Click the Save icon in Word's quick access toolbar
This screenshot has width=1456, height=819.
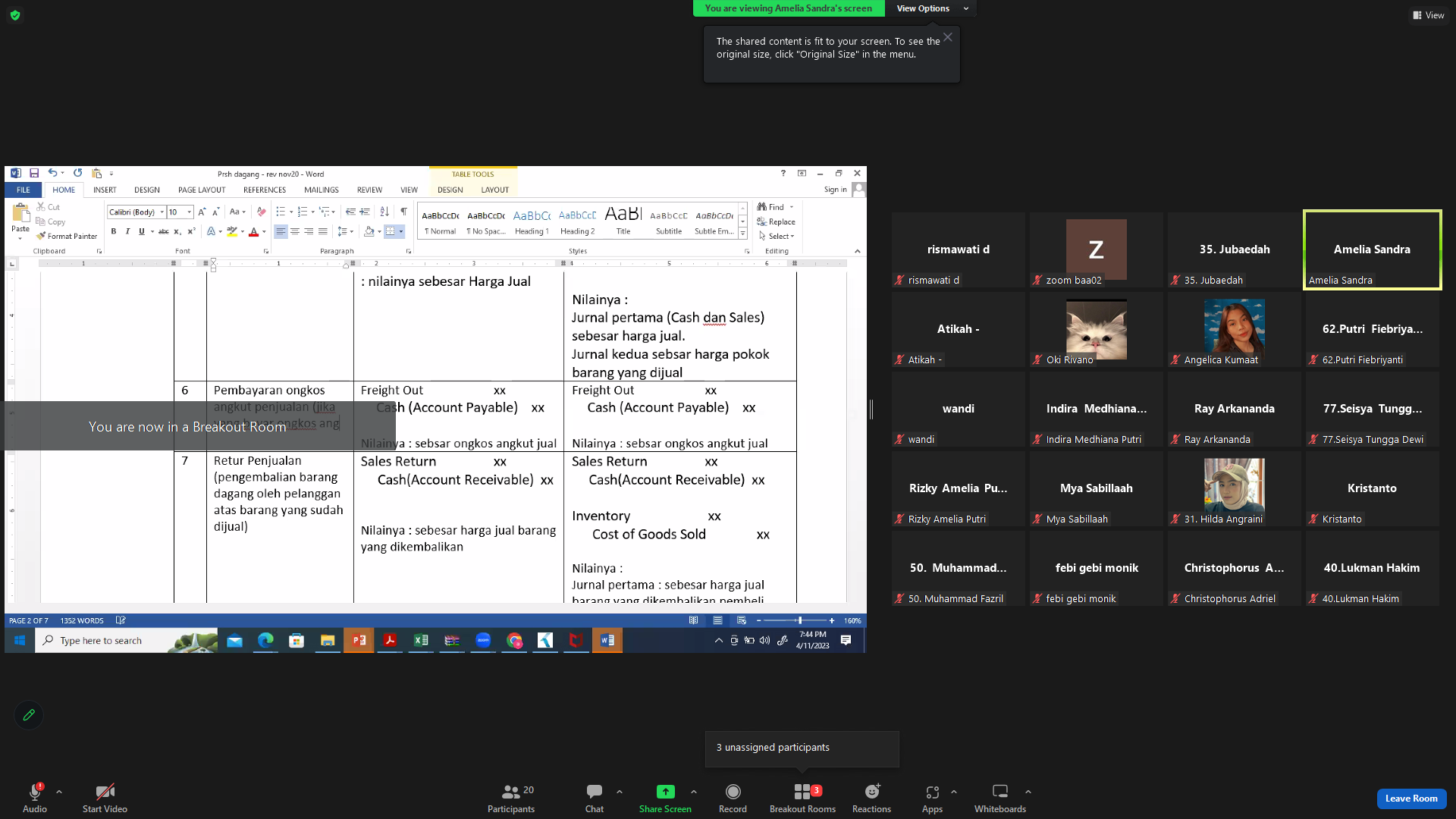tap(34, 173)
